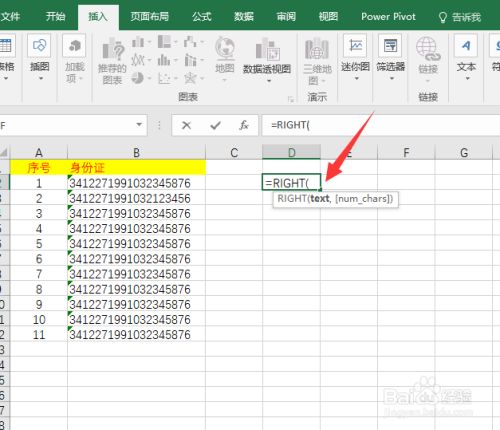Open the 图表 group dialog launcher

click(x=291, y=99)
